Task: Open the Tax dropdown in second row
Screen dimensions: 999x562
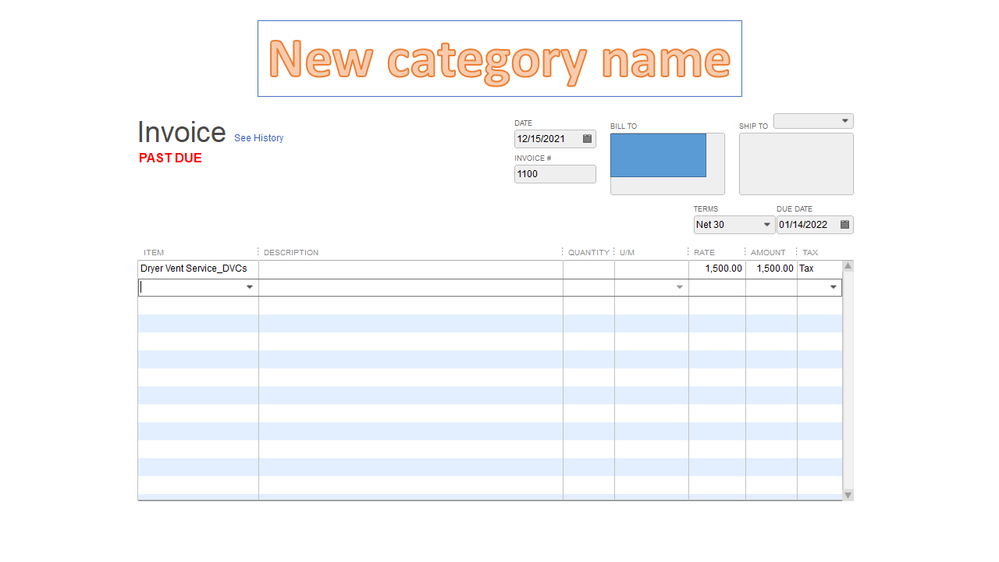Action: [833, 287]
